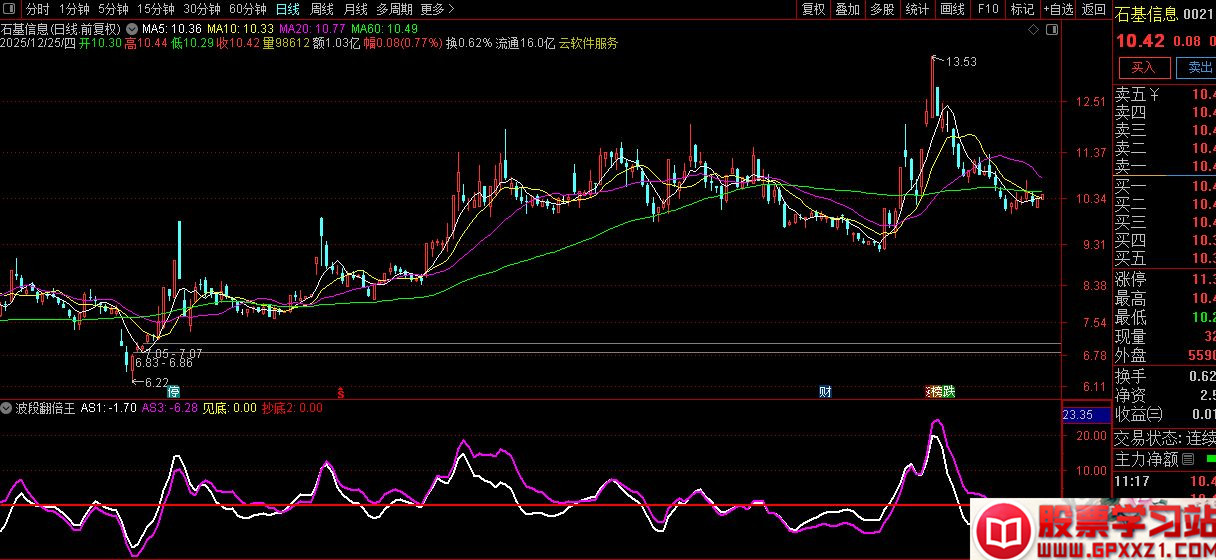The height and width of the screenshot is (560, 1216).
Task: Expand the 更多 period options
Action: 438,9
